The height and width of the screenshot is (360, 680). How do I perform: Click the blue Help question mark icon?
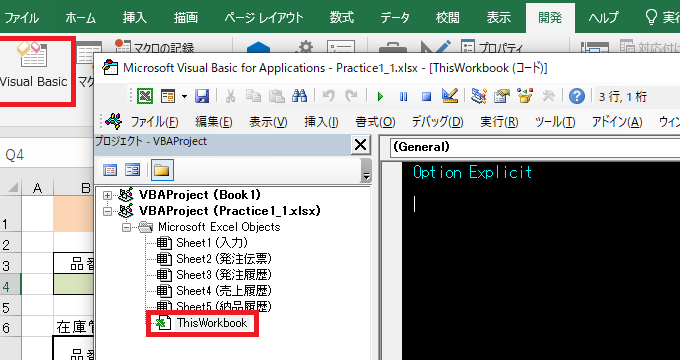[576, 96]
